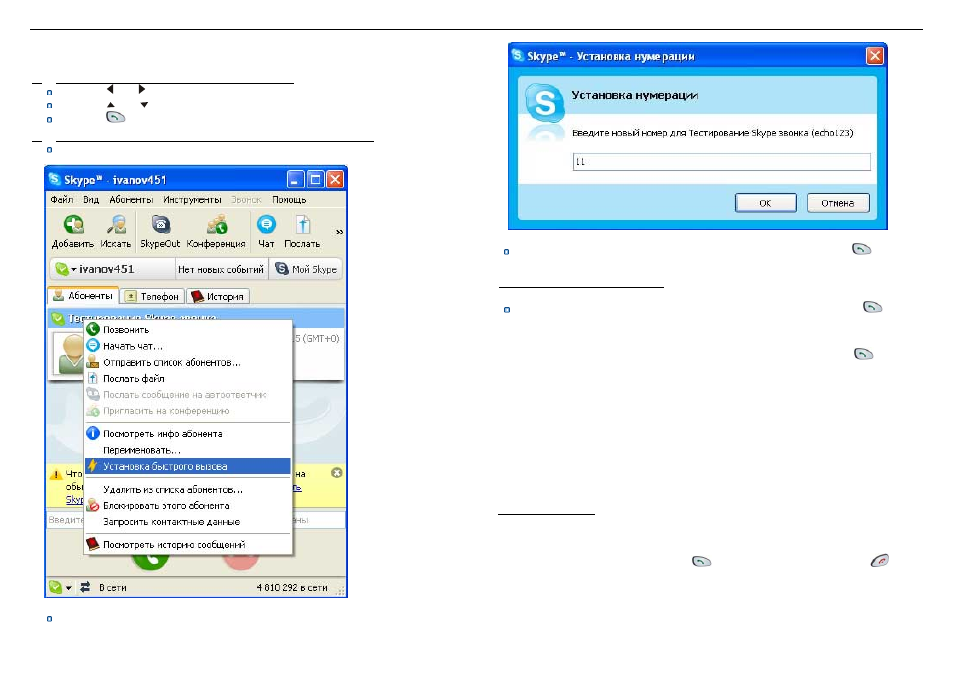Click the green call button

coord(150,561)
